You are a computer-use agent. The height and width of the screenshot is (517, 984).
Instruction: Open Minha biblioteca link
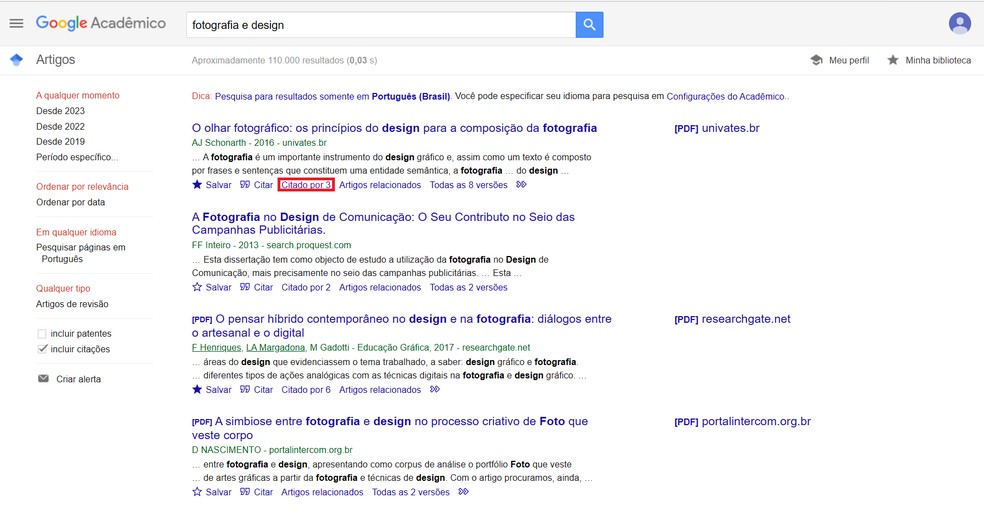click(x=938, y=60)
